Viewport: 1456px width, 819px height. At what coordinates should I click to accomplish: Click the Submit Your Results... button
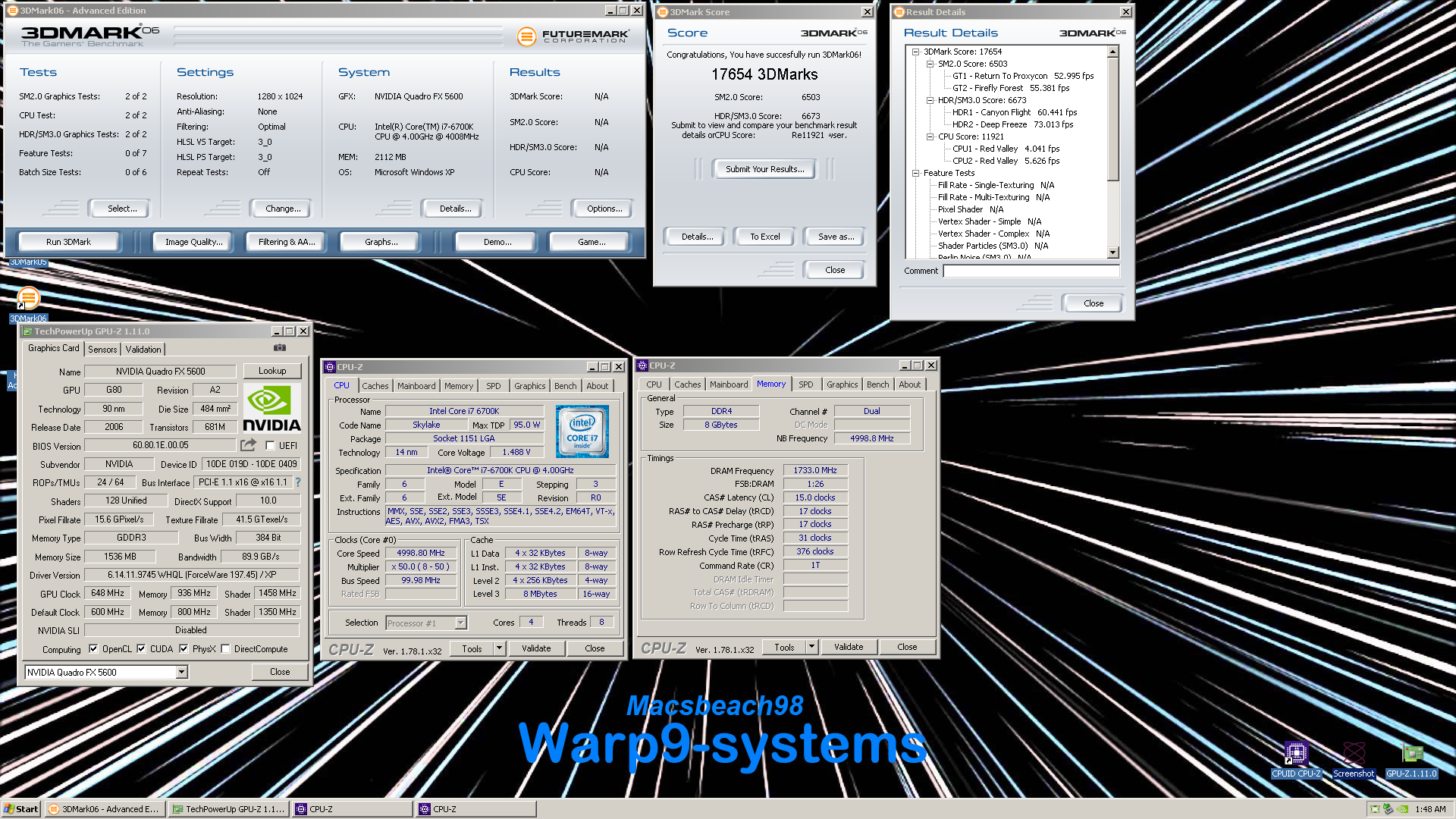[x=764, y=169]
